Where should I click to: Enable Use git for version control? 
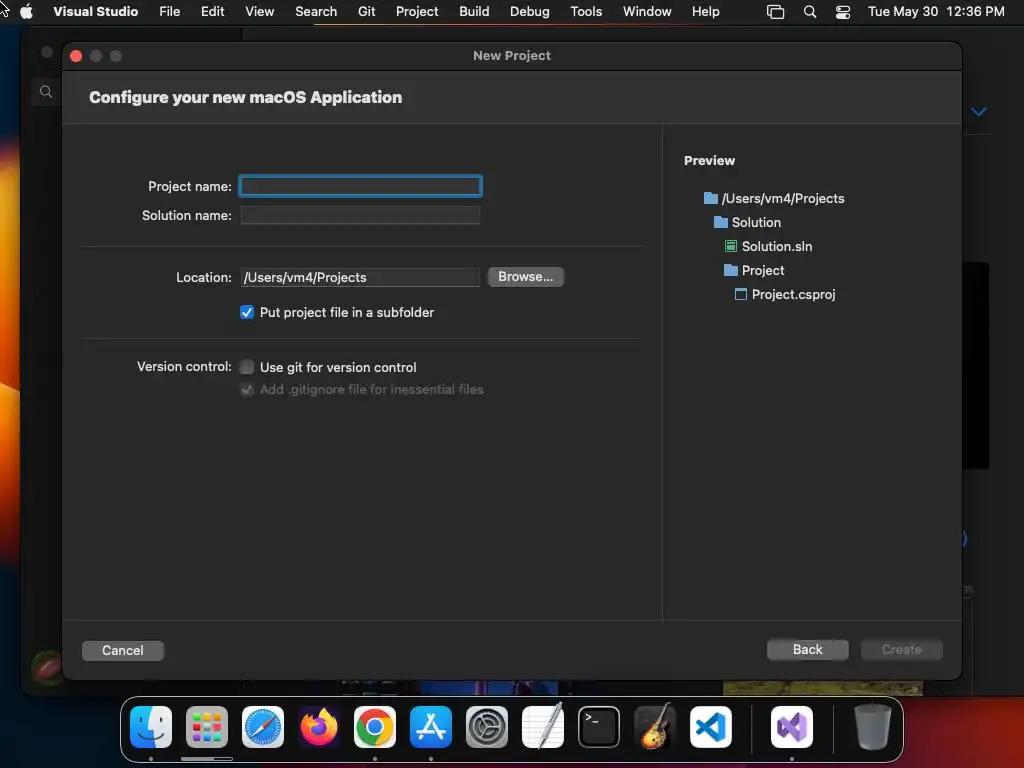(247, 367)
